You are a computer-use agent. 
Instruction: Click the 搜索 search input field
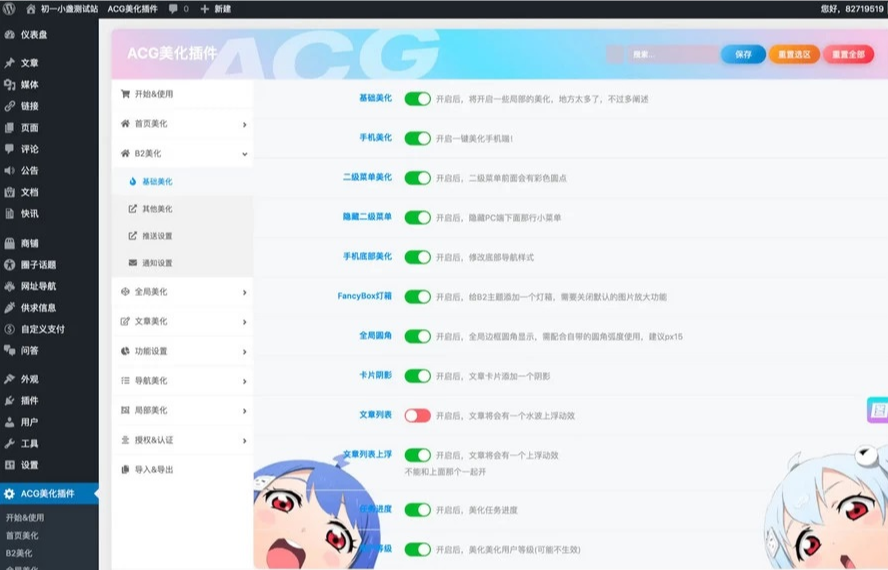click(x=668, y=55)
